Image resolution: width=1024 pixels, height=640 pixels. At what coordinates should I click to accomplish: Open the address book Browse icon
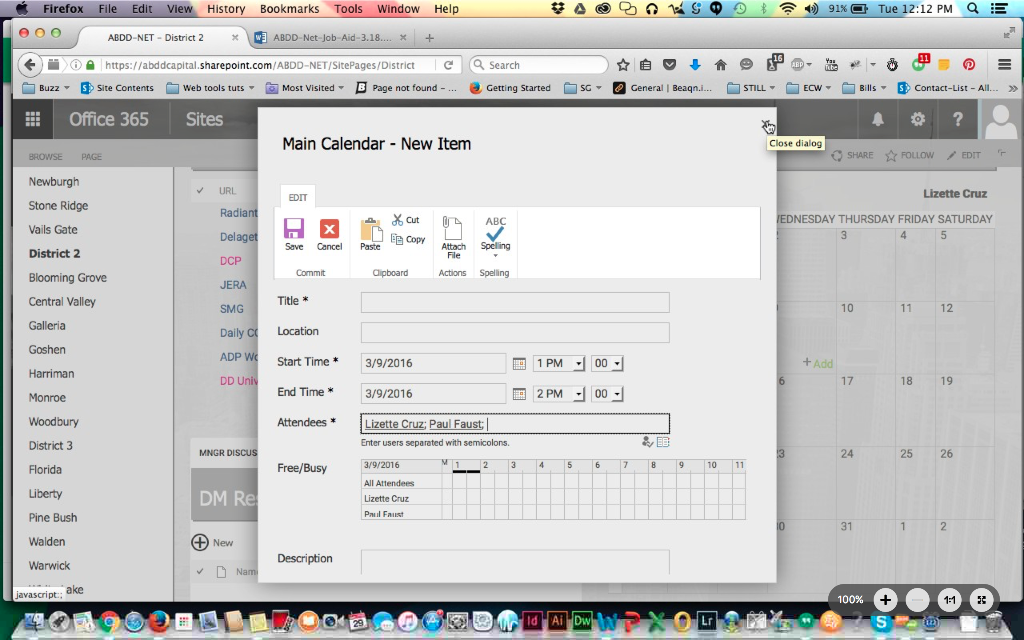(663, 441)
